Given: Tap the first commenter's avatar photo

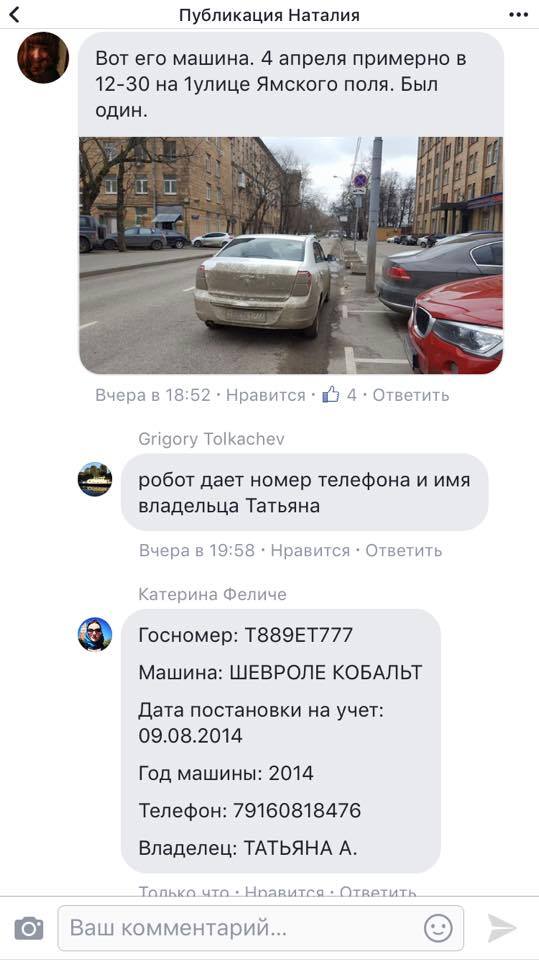Looking at the screenshot, I should tap(43, 58).
